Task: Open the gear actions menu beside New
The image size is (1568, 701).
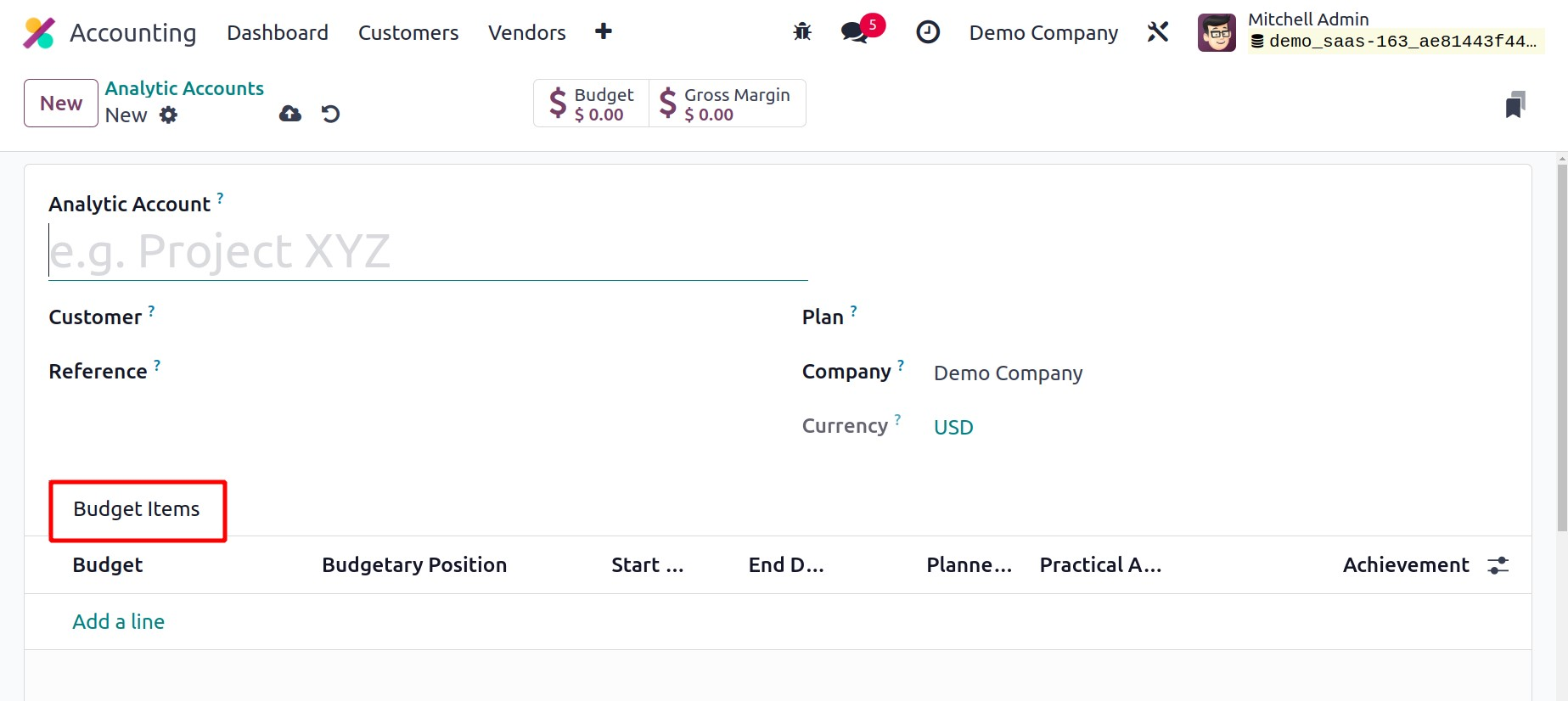Action: point(169,115)
